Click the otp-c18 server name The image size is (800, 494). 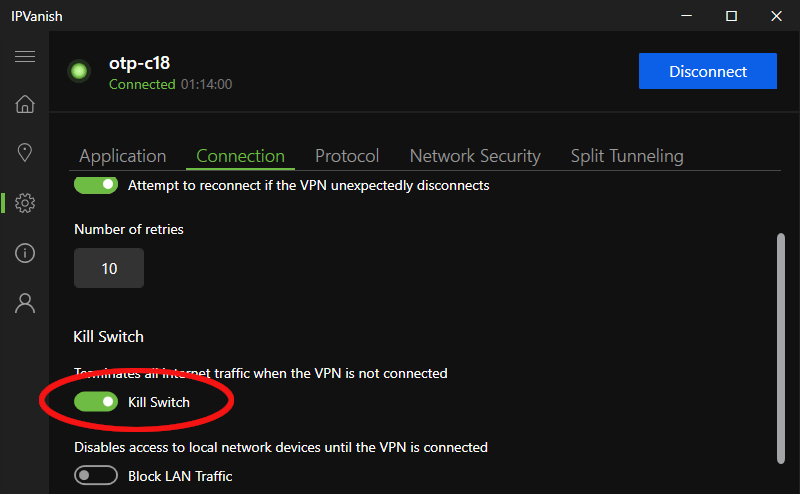click(x=139, y=63)
